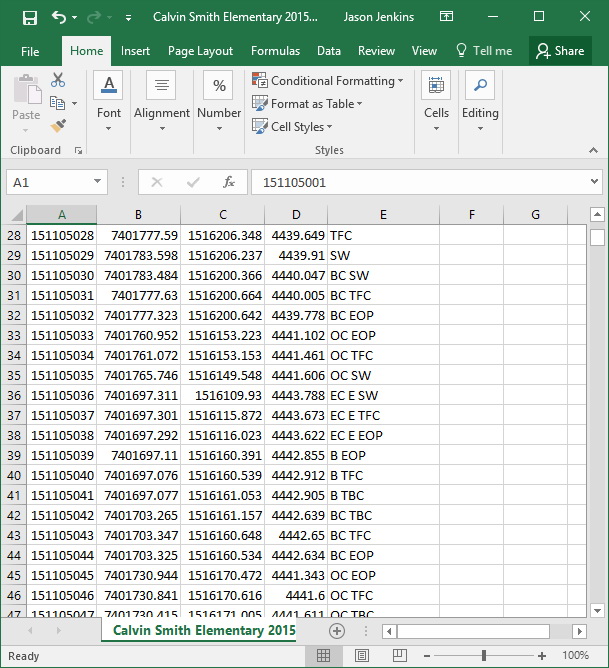Image resolution: width=609 pixels, height=668 pixels.
Task: Open the Undo history dropdown arrow
Action: 75,18
